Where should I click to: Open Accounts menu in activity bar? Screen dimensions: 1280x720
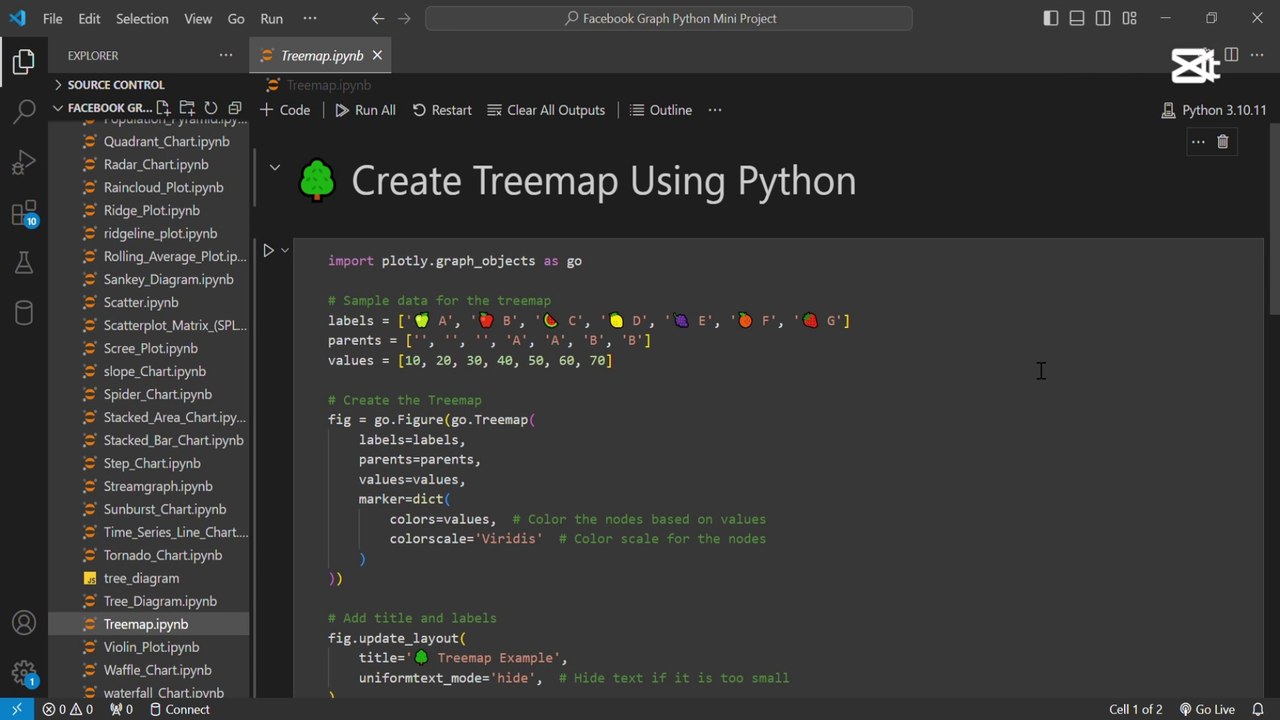coord(24,622)
